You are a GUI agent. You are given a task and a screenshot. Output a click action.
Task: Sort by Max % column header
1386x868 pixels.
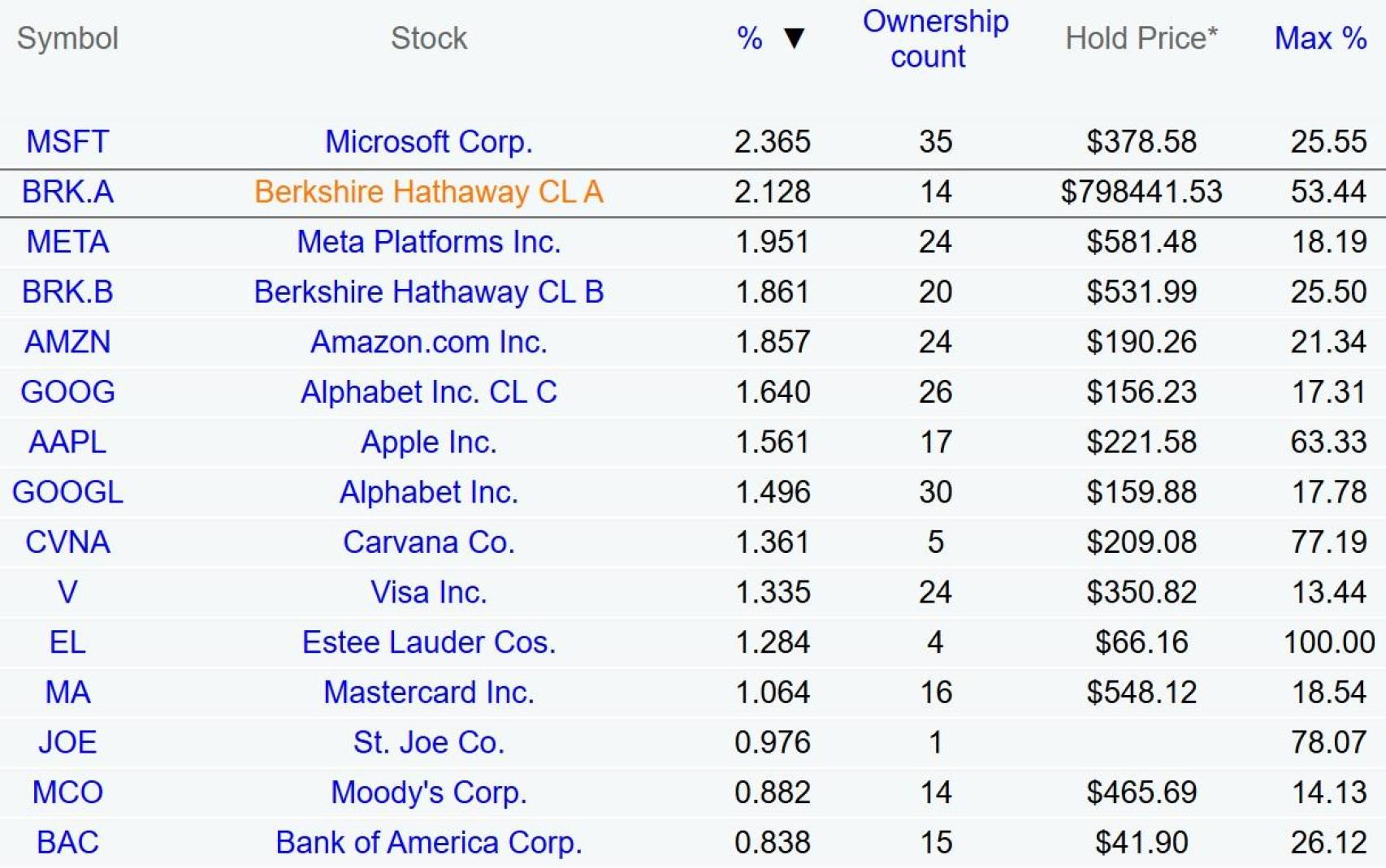(x=1319, y=38)
